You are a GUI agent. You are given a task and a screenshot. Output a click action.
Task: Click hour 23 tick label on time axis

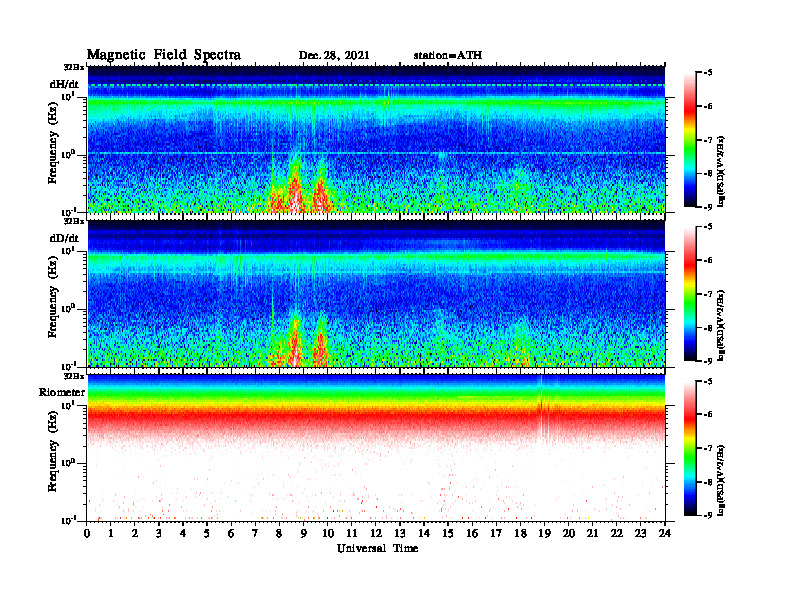[x=641, y=533]
